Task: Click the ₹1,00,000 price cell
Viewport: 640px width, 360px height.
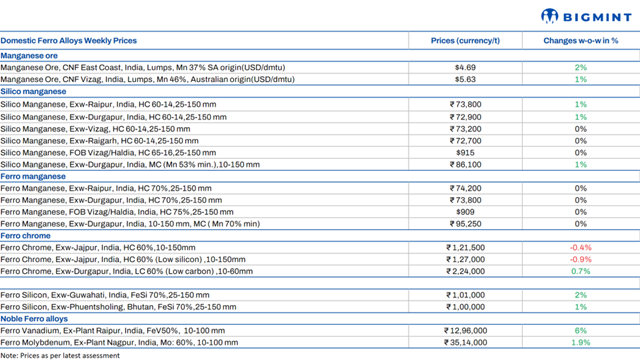Action: coord(465,307)
